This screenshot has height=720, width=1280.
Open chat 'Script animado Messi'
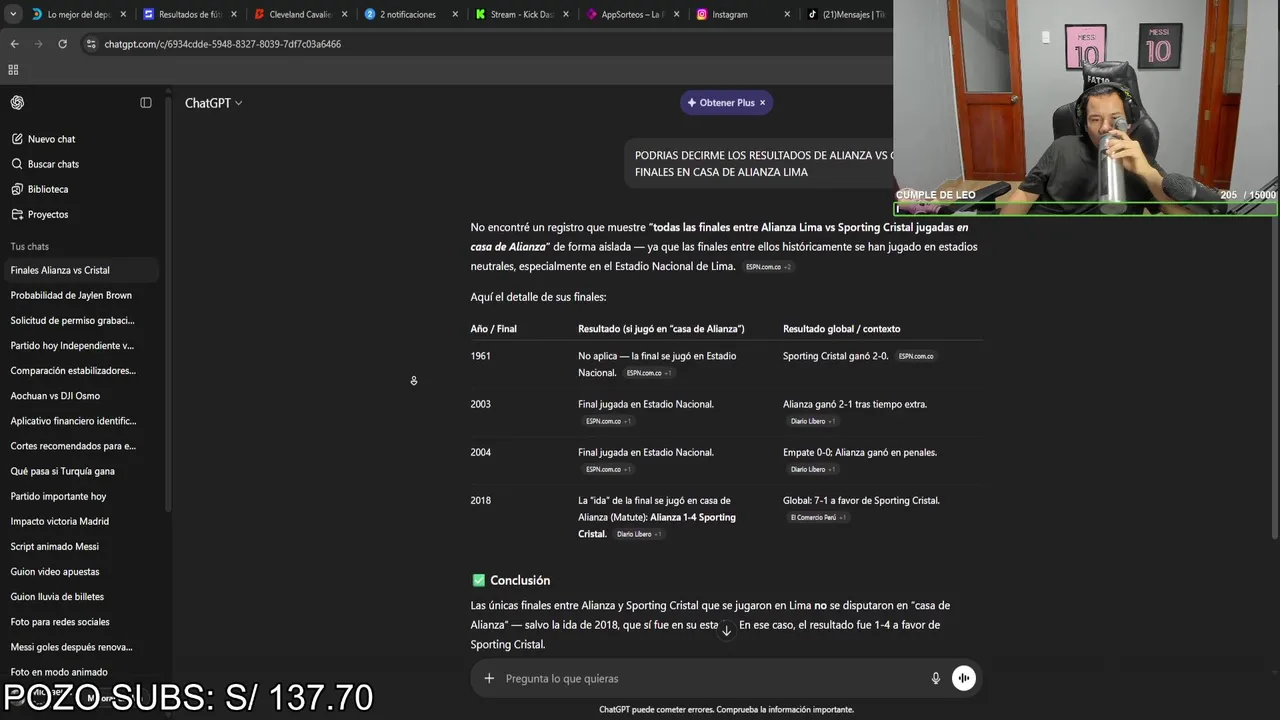[x=80, y=546]
